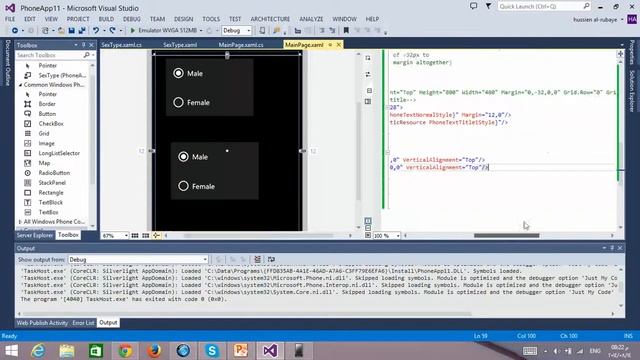Toggle snap to snaplines icon
640x360 pixels.
point(156,236)
